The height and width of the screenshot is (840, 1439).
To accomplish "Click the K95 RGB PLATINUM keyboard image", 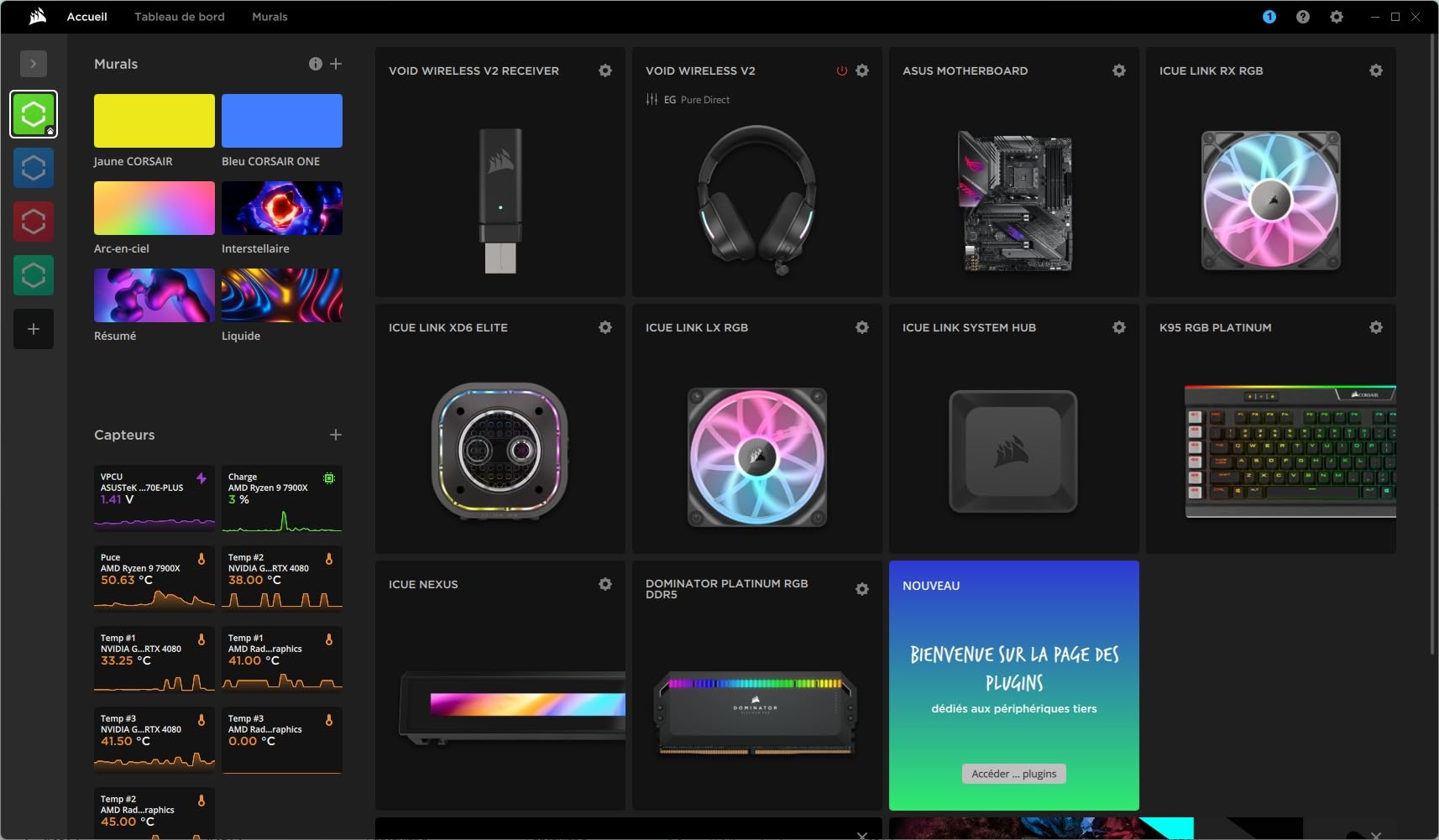I will tap(1290, 451).
